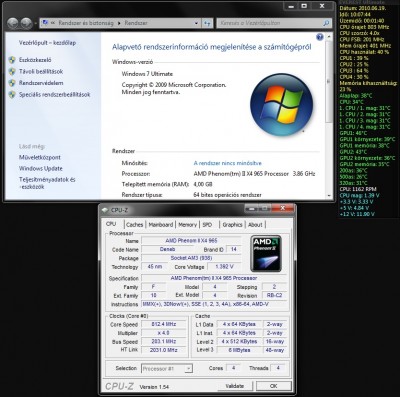
Task: Click the CPU-Z title bar icon
Action: (105, 210)
